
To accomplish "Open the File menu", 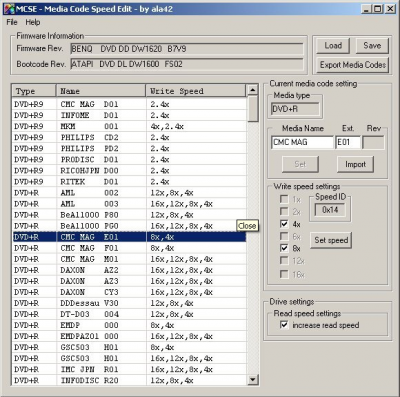I will [12, 22].
